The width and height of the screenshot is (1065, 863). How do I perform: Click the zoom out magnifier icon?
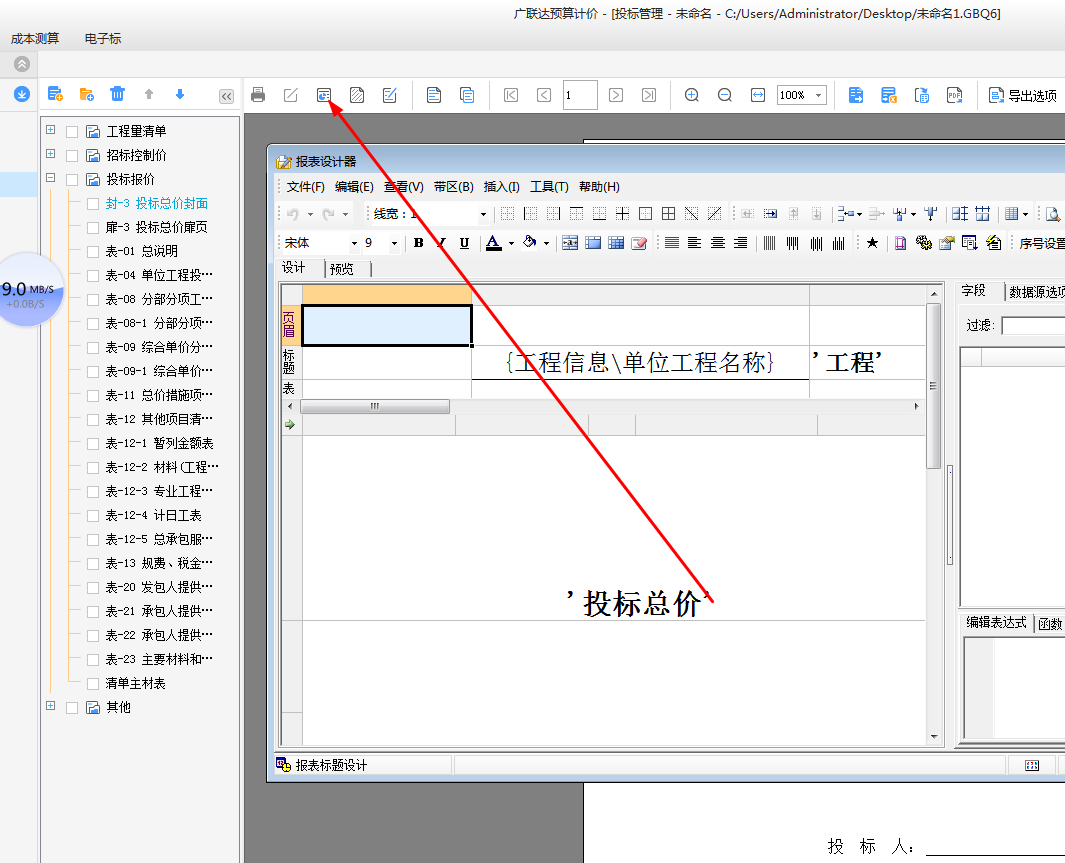pos(725,95)
